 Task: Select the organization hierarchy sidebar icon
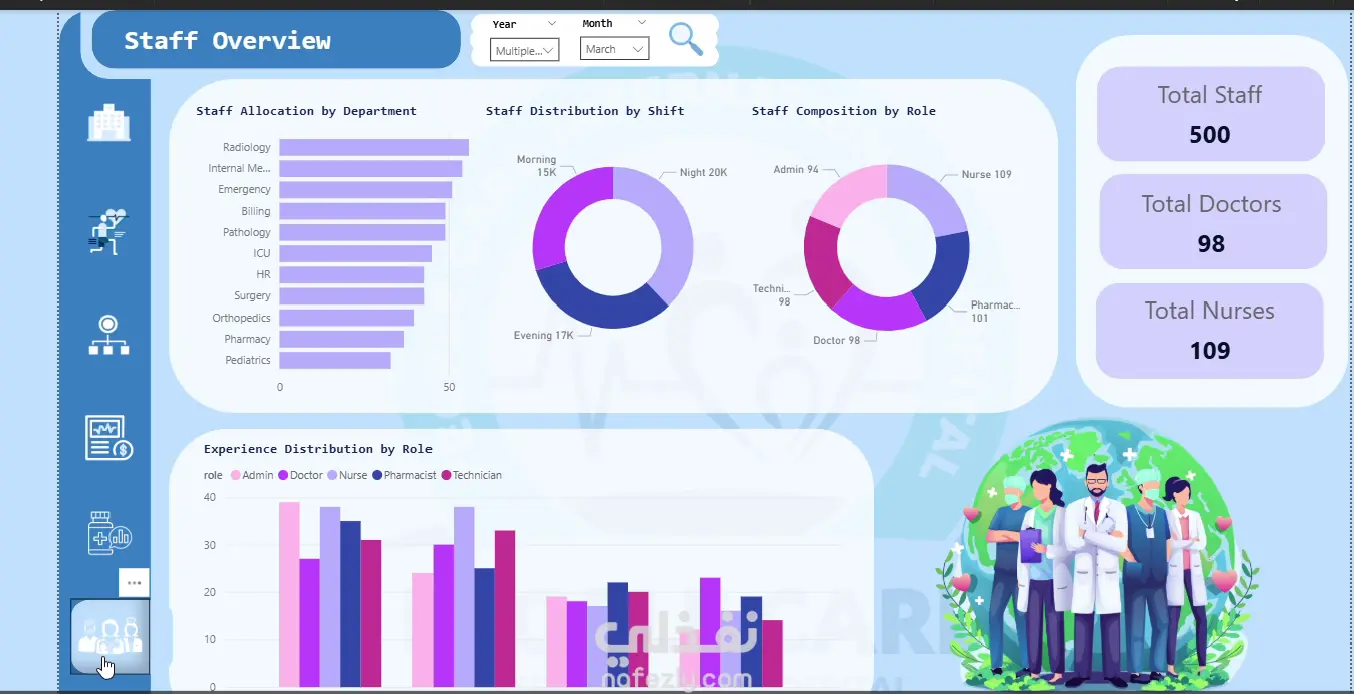(x=108, y=336)
